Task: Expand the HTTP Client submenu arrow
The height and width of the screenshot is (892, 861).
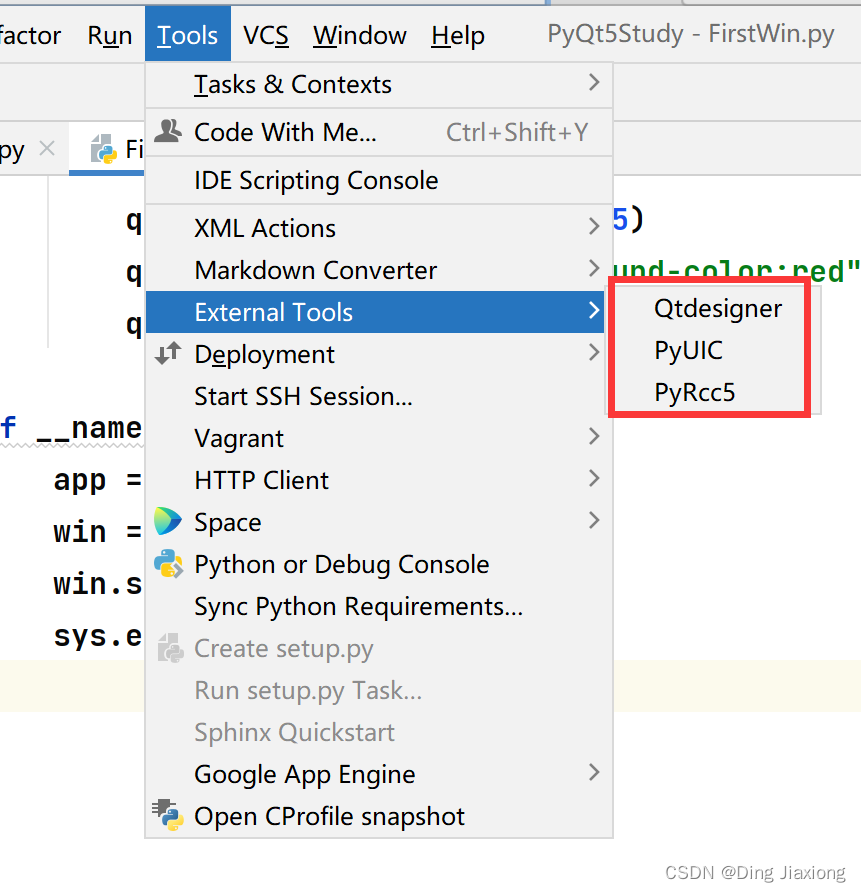Action: tap(594, 479)
